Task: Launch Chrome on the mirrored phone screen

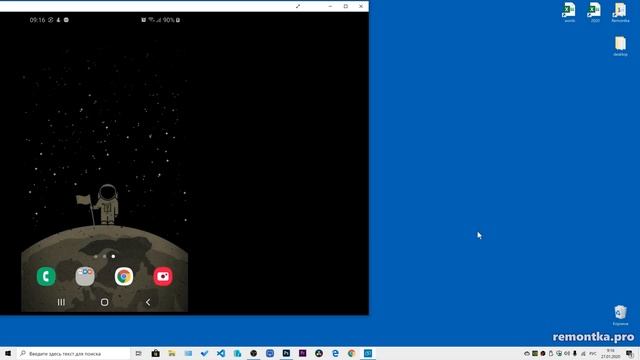Action: tap(124, 276)
